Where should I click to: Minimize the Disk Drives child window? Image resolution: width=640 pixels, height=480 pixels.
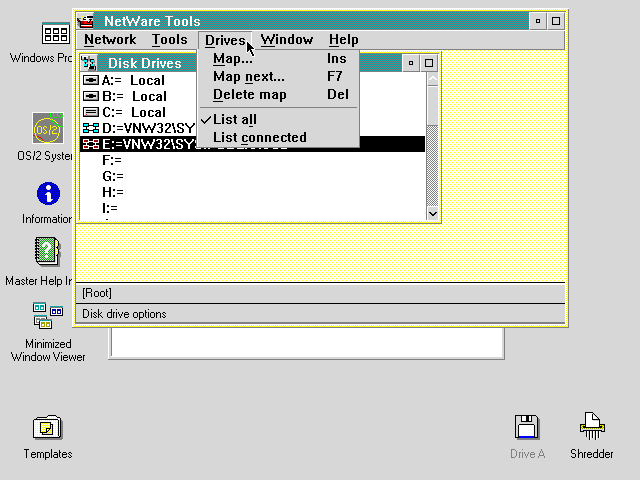(411, 63)
